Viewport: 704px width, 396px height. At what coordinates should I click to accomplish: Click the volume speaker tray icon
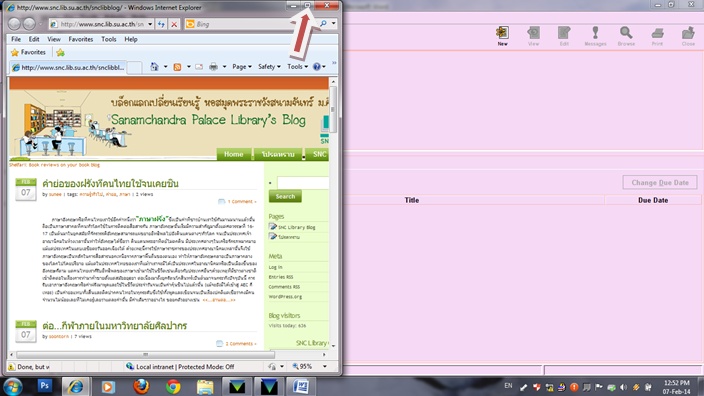[x=623, y=387]
